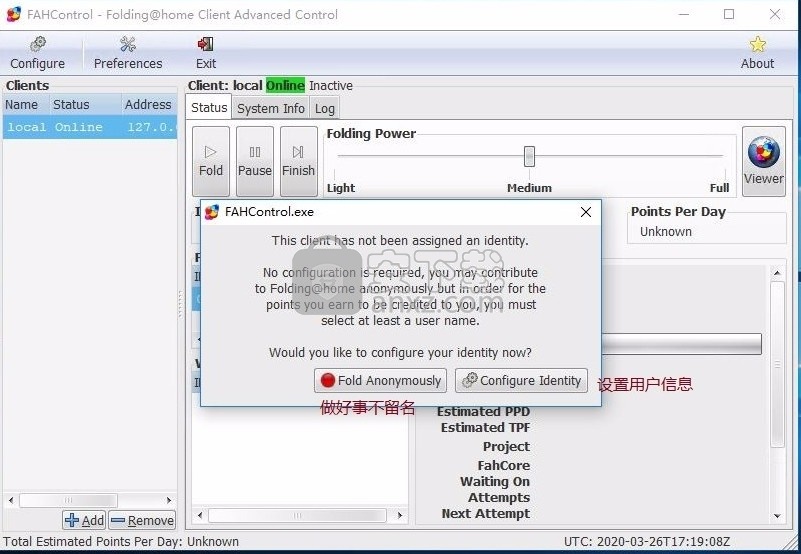
Task: Click the FahCore label
Action: (x=503, y=466)
